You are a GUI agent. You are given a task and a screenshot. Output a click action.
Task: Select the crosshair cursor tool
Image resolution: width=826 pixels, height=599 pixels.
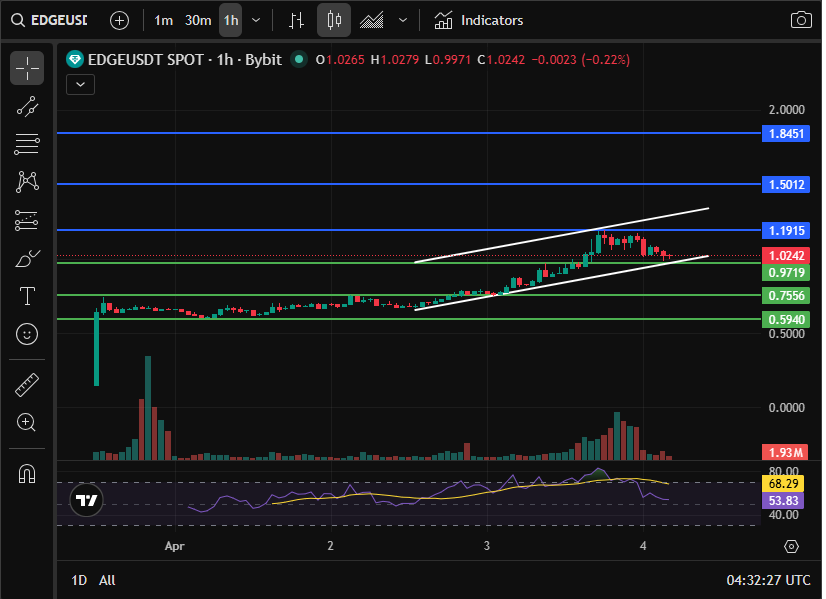click(x=27, y=68)
